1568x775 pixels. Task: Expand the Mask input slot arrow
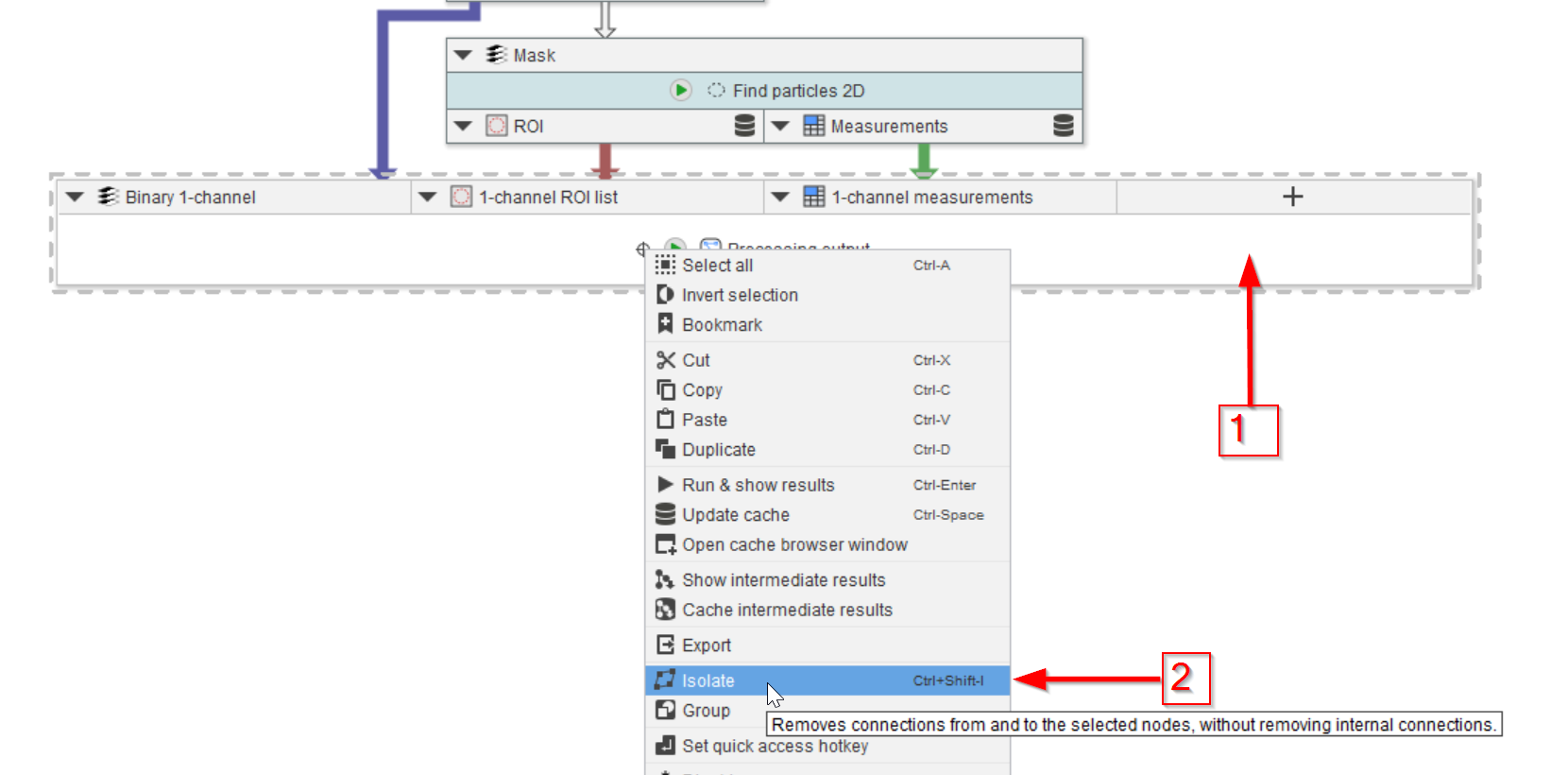[463, 55]
